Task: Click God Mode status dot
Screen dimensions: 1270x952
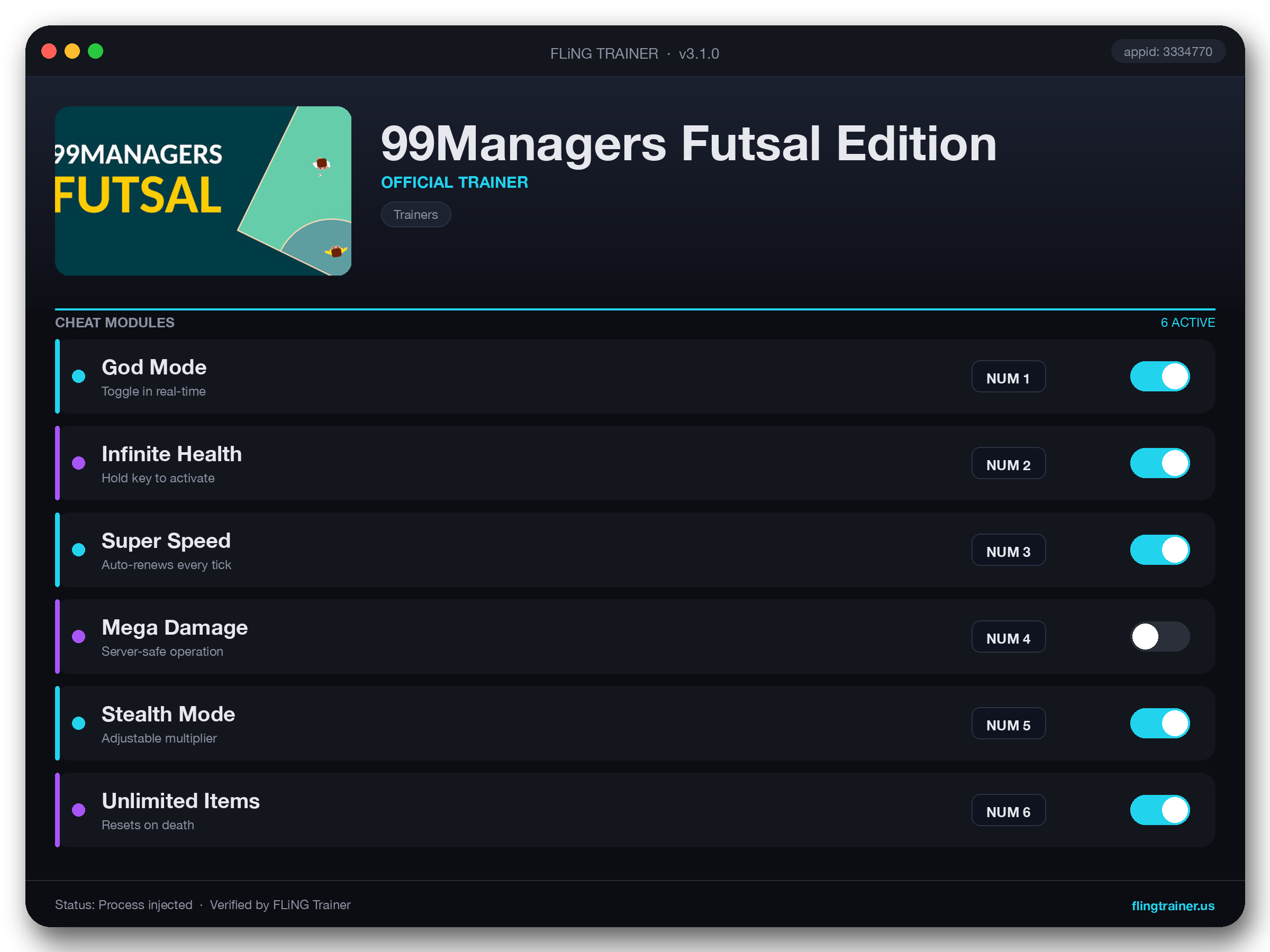Action: (x=79, y=377)
